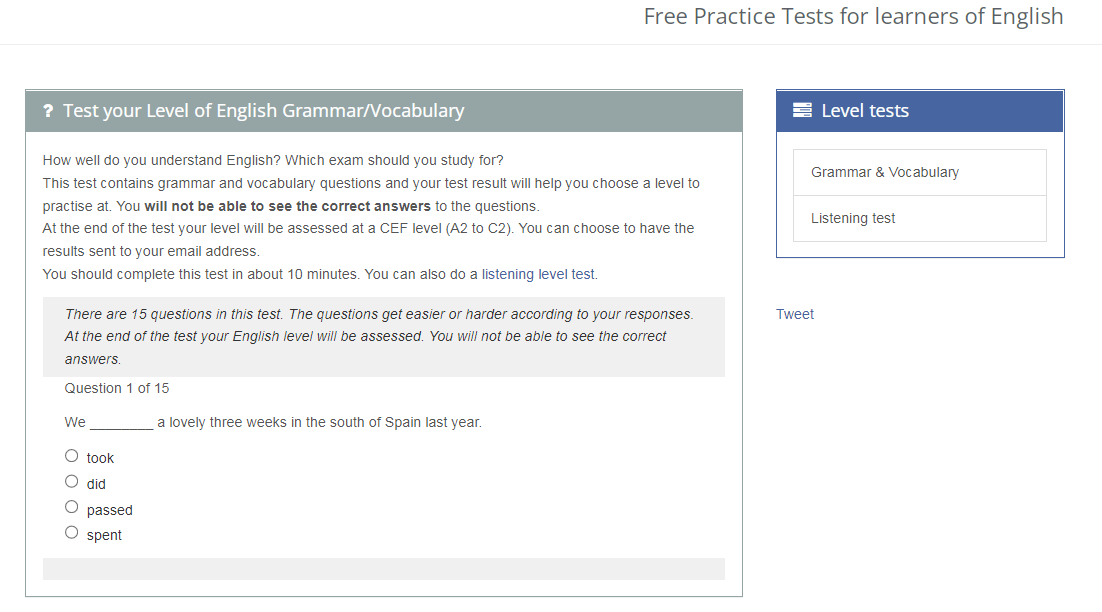Pick "passed" as the answer
This screenshot has width=1102, height=612.
[71, 508]
